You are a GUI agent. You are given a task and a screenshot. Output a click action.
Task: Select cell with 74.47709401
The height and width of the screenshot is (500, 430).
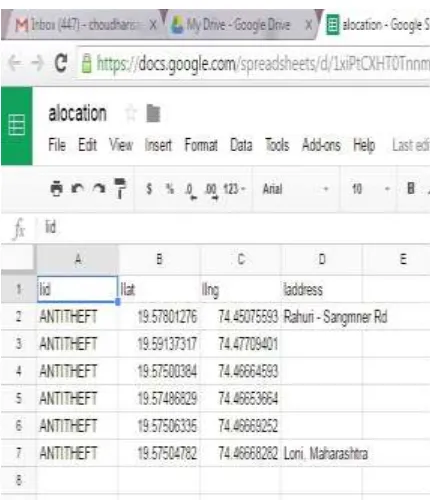(241, 344)
